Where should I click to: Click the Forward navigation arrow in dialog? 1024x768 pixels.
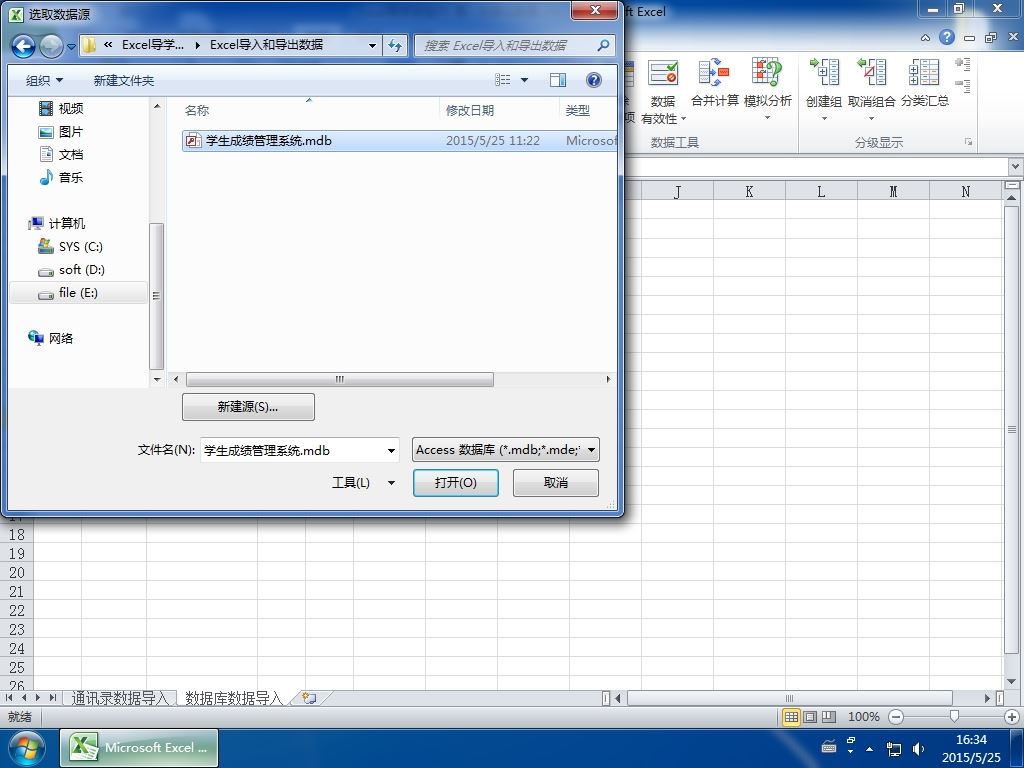point(51,46)
